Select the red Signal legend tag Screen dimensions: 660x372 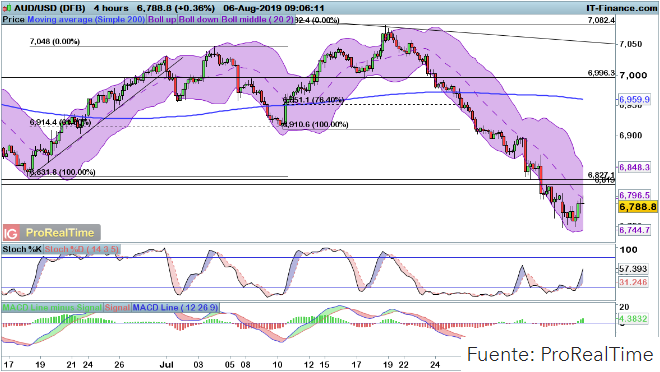tap(117, 308)
